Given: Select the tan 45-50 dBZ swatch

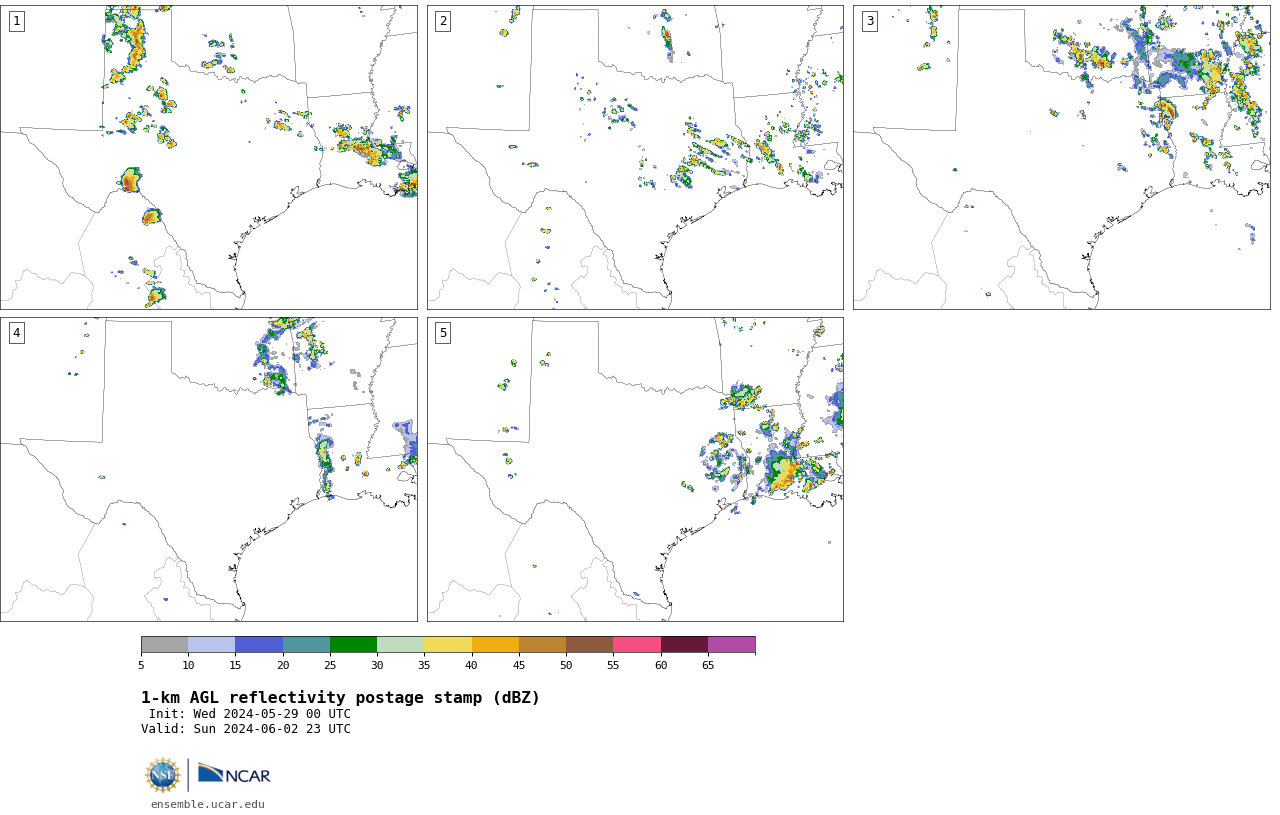Looking at the screenshot, I should (542, 644).
